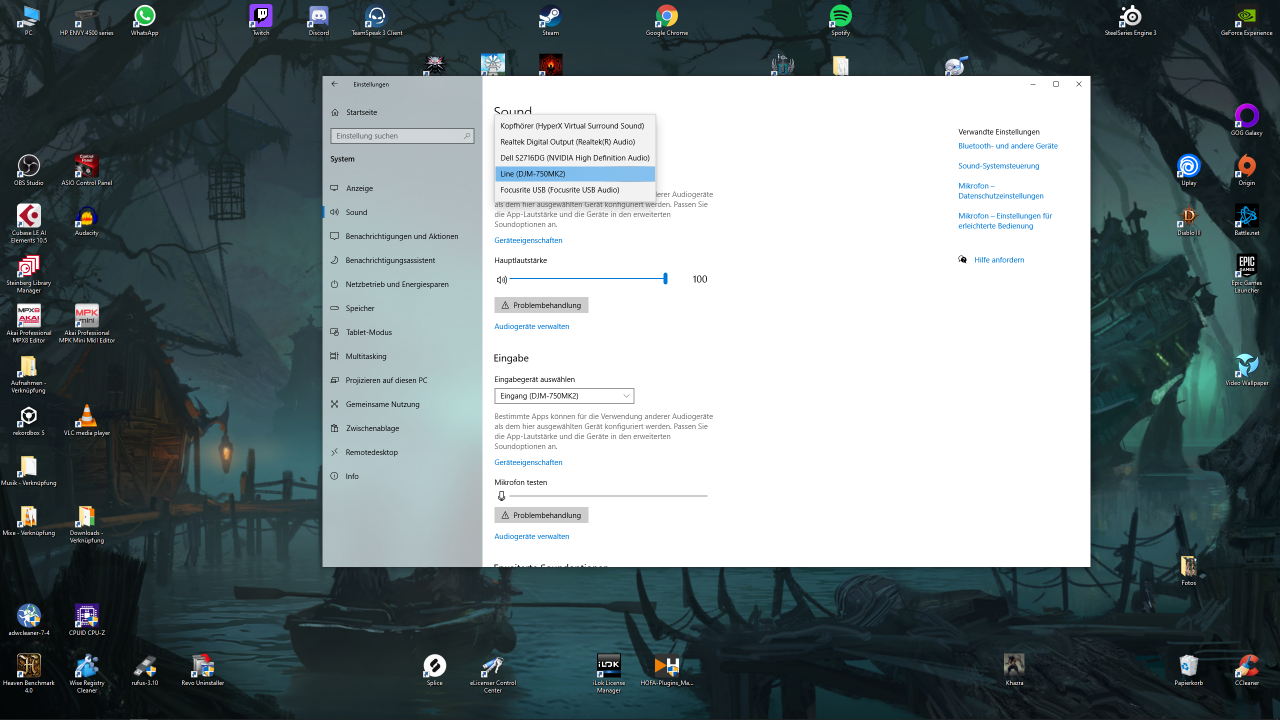Screen dimensions: 1280x720
Task: Open Eingabegerät dropdown Eingang (DJM-750MK2)
Action: 564,396
